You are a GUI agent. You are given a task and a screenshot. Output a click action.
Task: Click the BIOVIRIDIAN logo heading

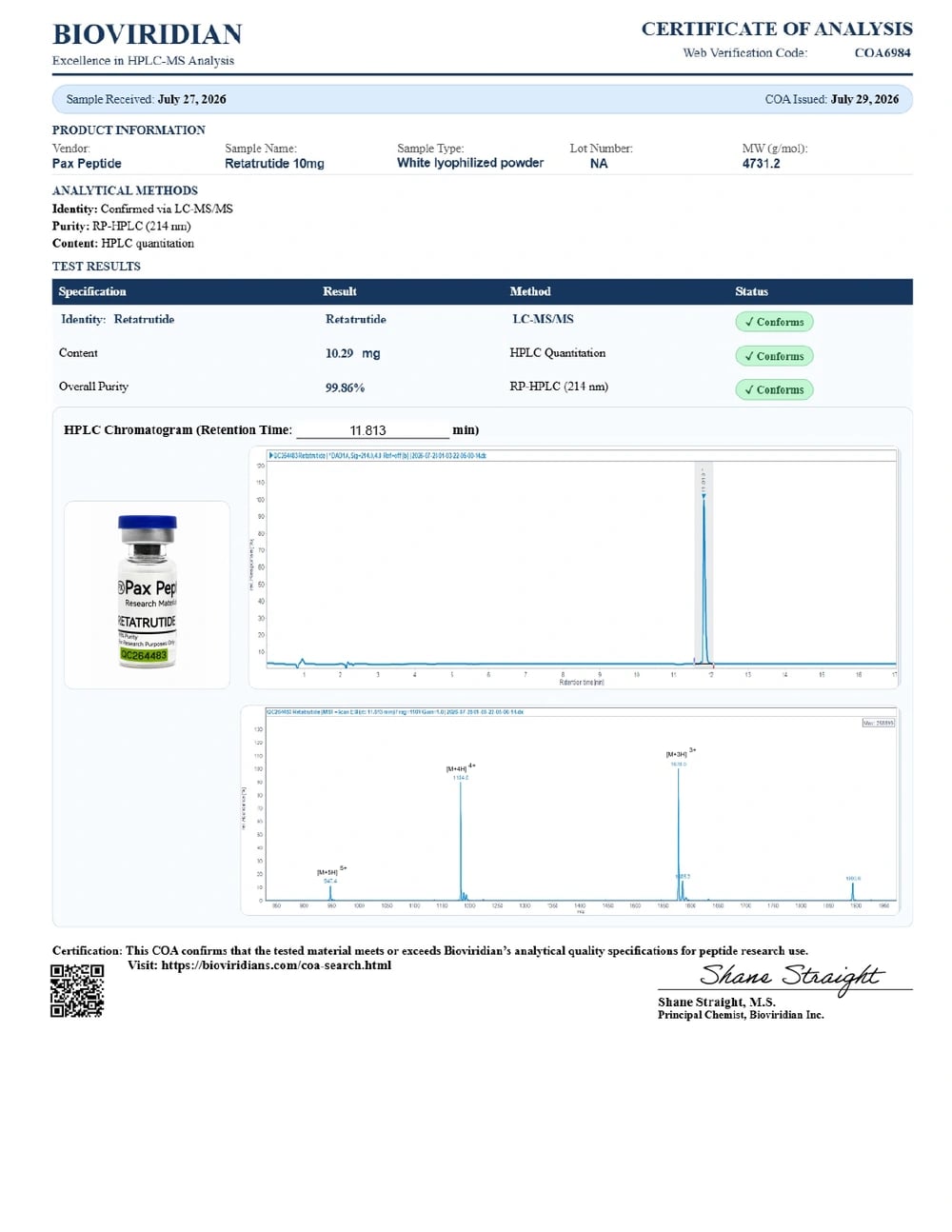(148, 34)
